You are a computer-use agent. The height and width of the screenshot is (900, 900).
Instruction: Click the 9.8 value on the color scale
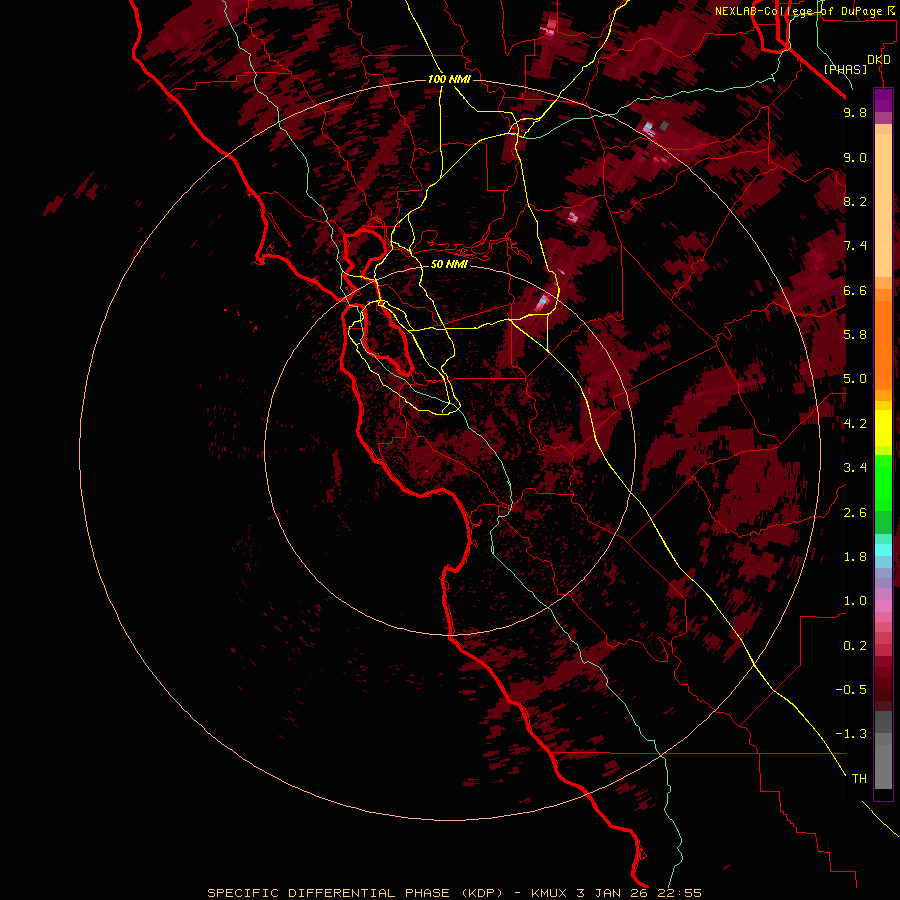[855, 112]
